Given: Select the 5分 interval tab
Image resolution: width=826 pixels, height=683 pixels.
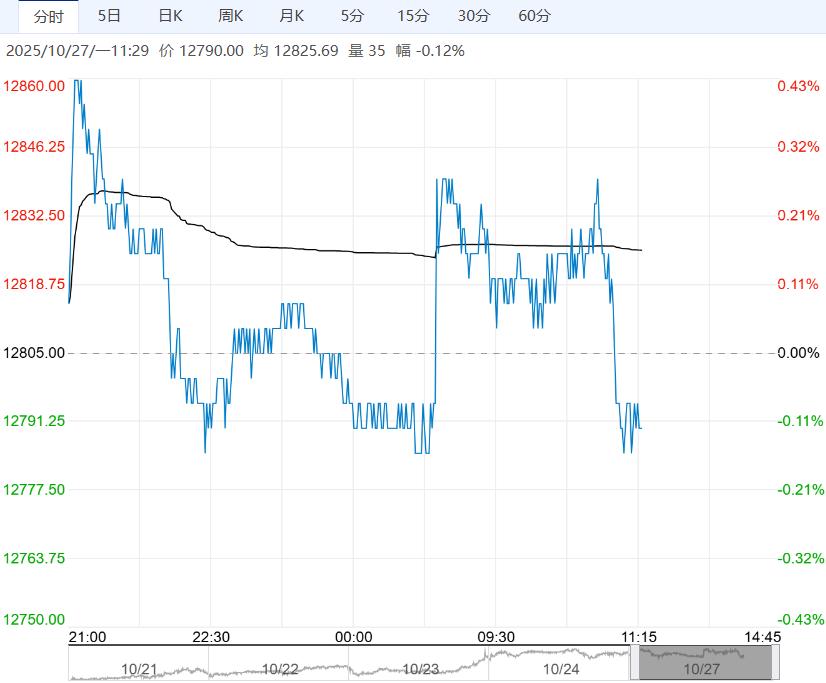Looking at the screenshot, I should [352, 16].
